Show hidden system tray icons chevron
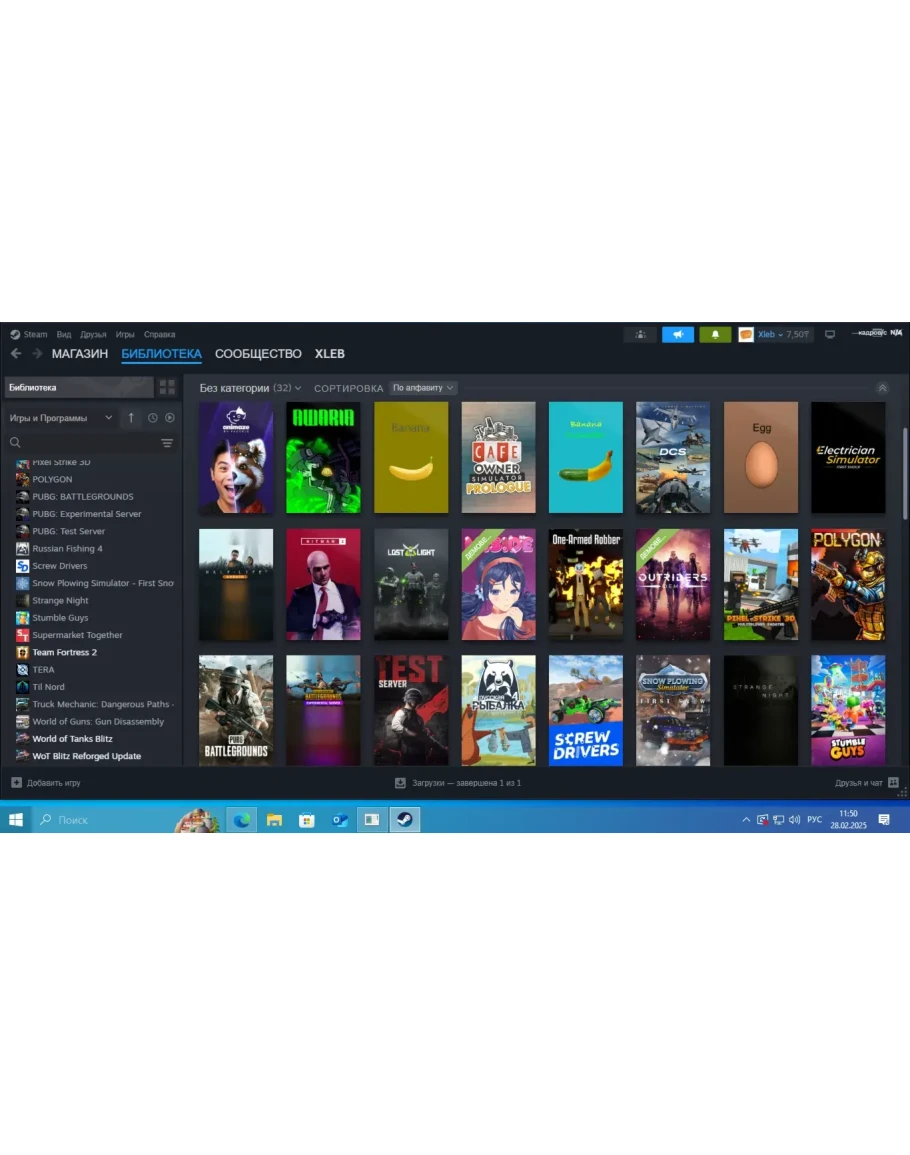Image resolution: width=910 pixels, height=1155 pixels. pyautogui.click(x=746, y=819)
